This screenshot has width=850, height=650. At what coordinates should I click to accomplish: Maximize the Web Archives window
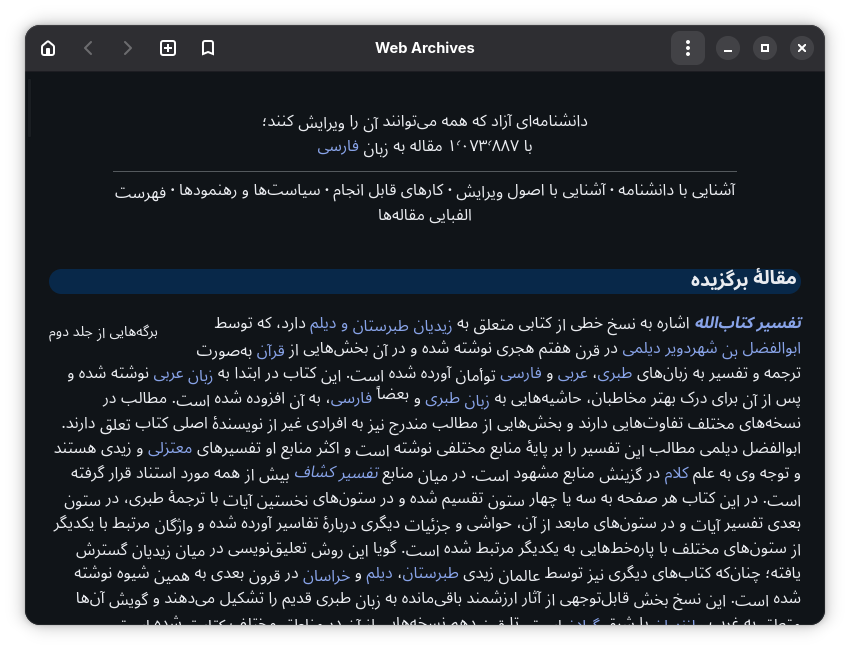(x=765, y=48)
